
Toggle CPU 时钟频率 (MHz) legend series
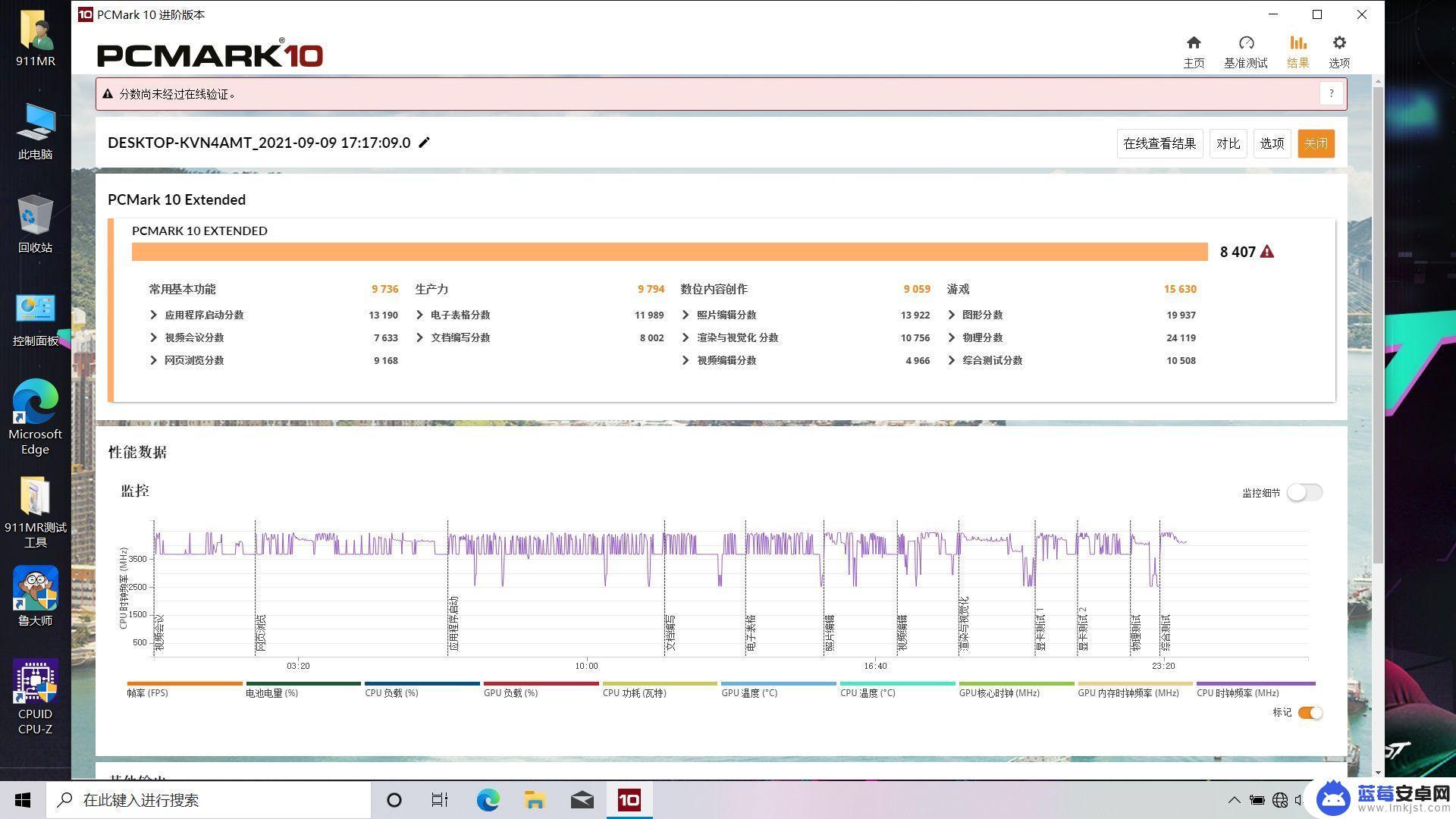(1256, 689)
